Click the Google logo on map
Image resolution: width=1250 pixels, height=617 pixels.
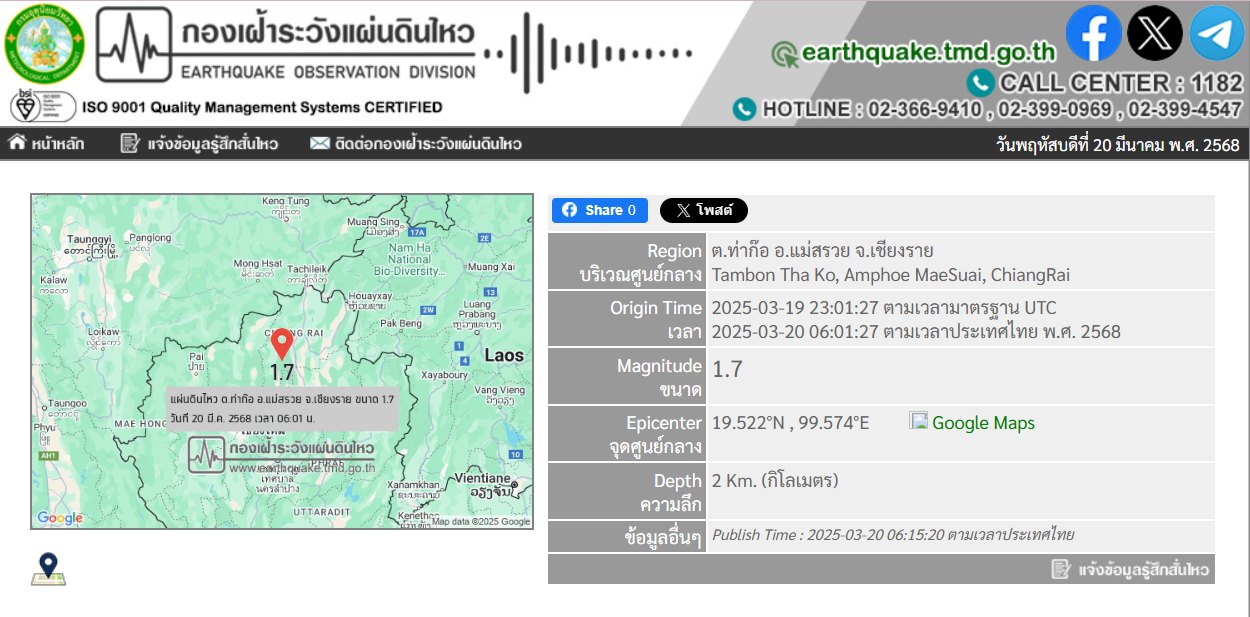59,518
